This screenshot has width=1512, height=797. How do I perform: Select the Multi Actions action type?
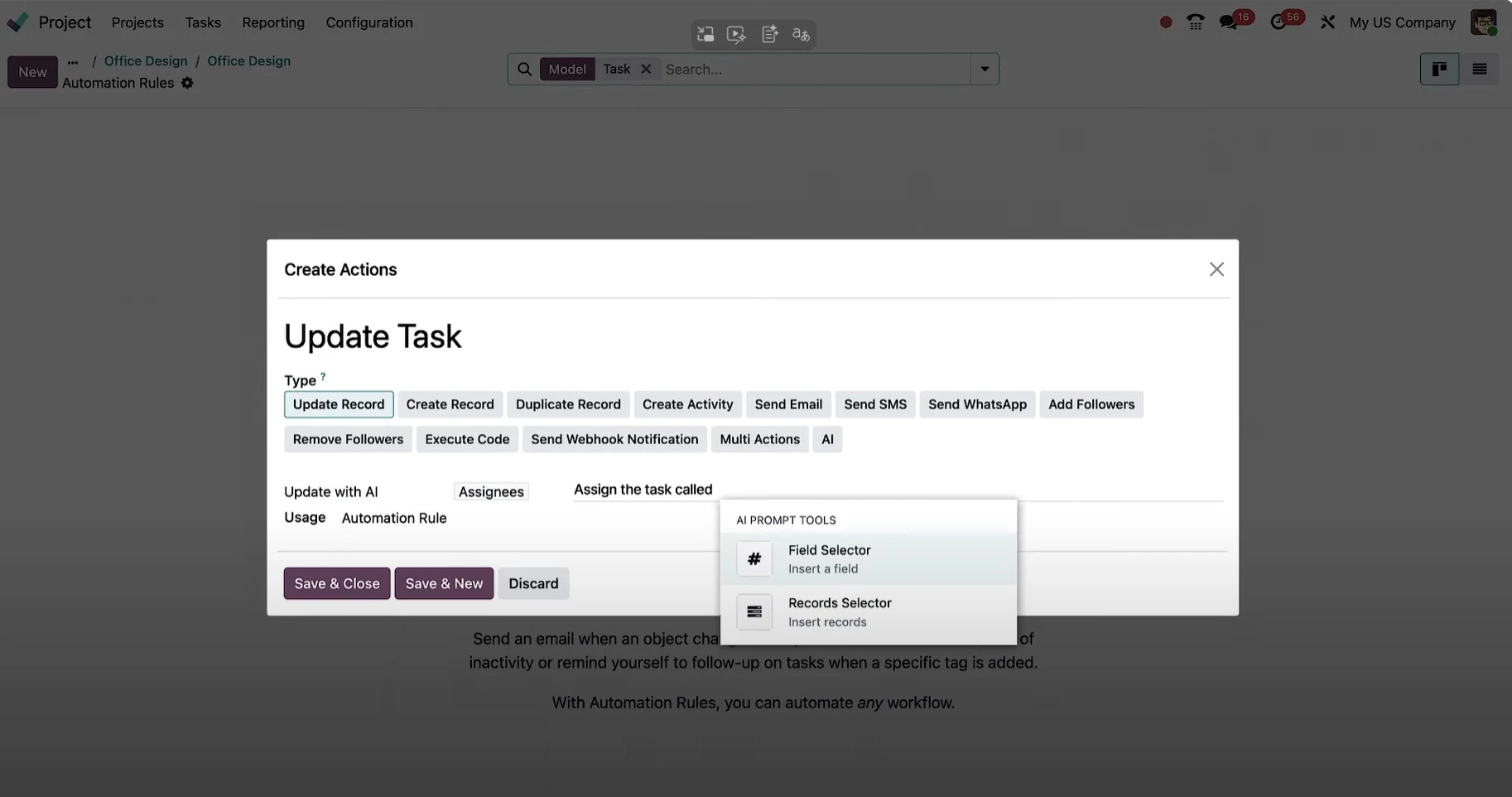click(x=759, y=439)
